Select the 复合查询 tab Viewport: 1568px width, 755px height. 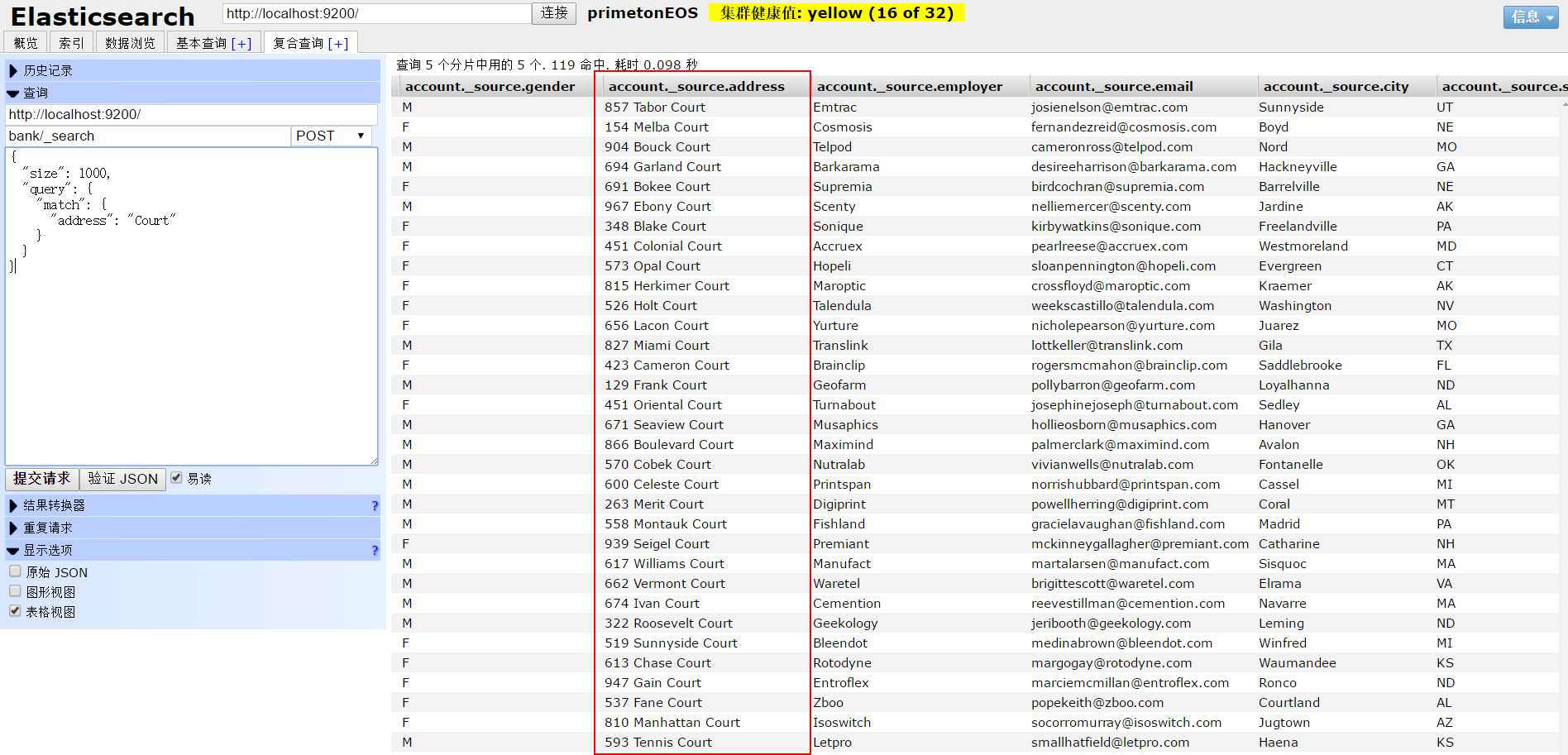point(298,43)
